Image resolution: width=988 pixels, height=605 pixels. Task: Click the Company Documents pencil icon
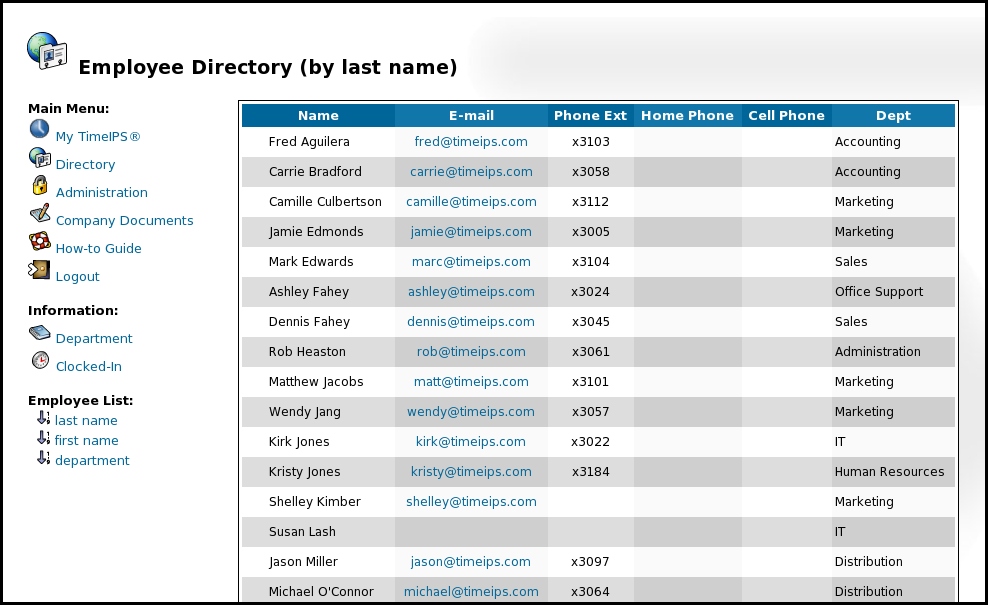(40, 213)
